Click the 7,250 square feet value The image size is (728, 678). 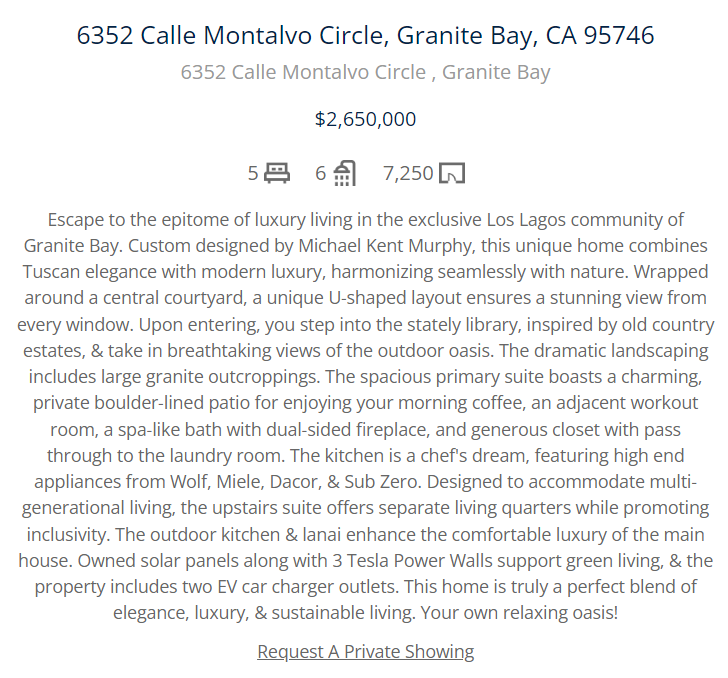click(408, 173)
